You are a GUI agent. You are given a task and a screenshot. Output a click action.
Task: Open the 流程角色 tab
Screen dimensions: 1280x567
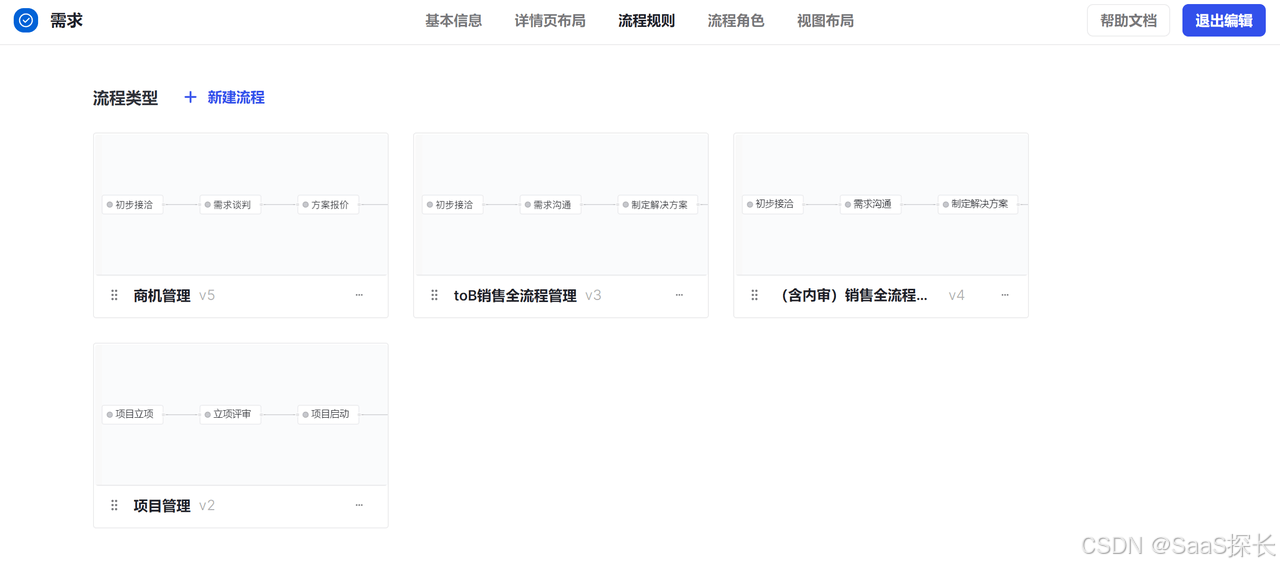coord(736,21)
